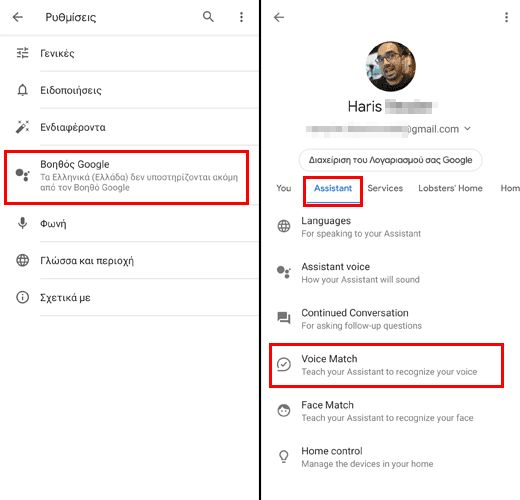Select the Lobsters' Home tab
The height and width of the screenshot is (500, 520).
pyautogui.click(x=450, y=188)
